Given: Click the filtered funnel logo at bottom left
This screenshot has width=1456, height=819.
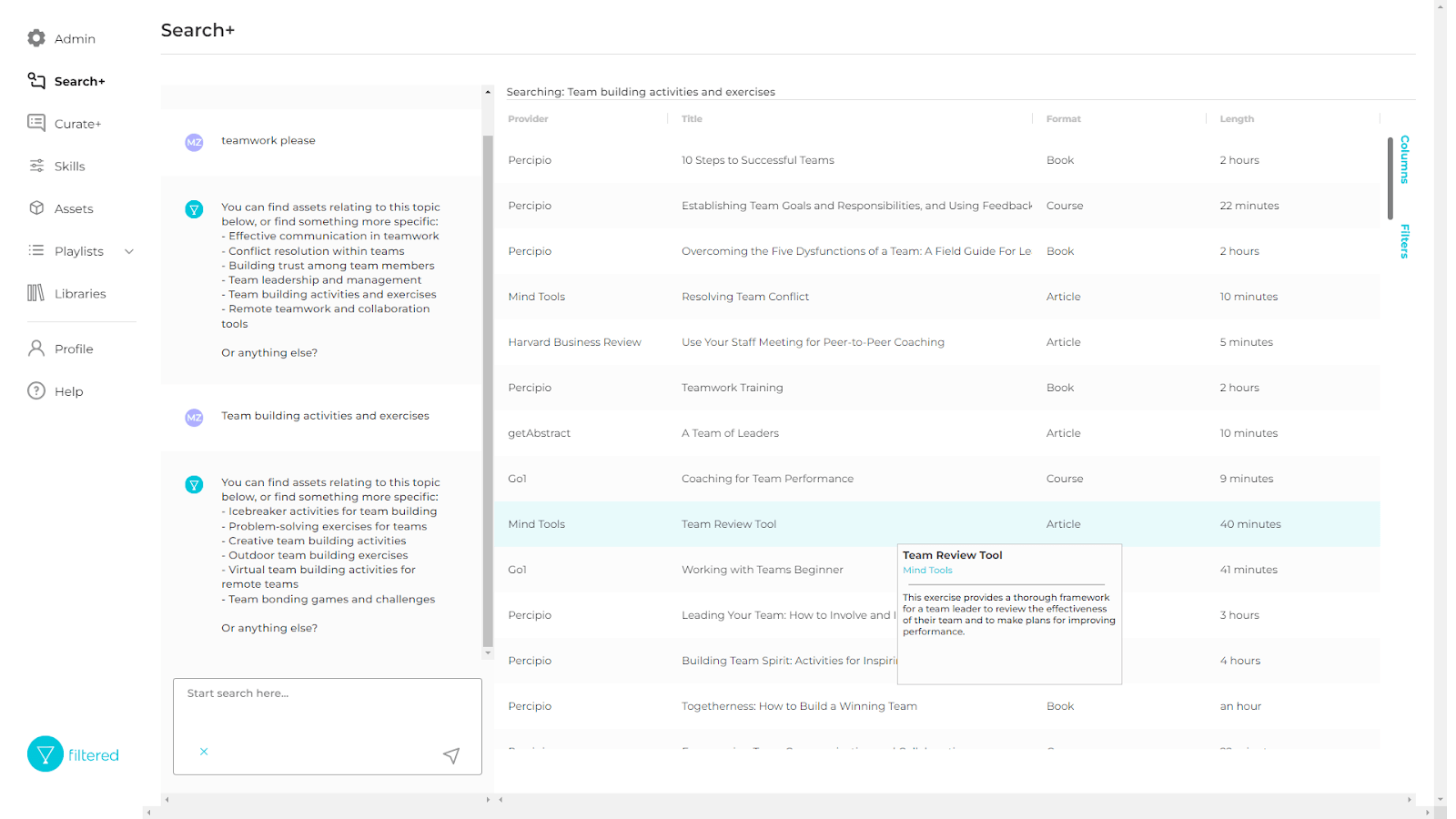Looking at the screenshot, I should (x=45, y=753).
